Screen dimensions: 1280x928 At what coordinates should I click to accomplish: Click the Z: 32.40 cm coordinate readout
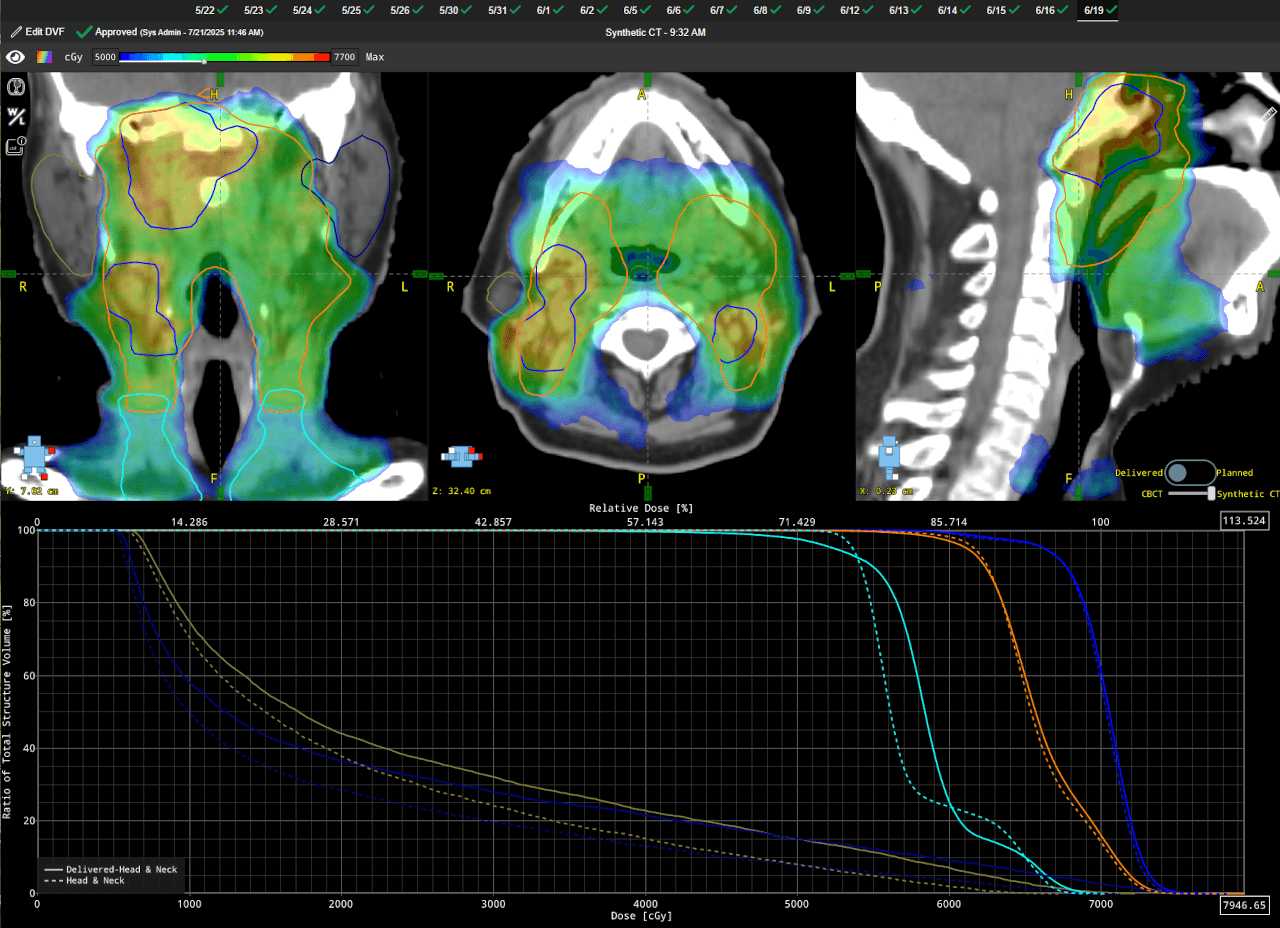(x=462, y=491)
